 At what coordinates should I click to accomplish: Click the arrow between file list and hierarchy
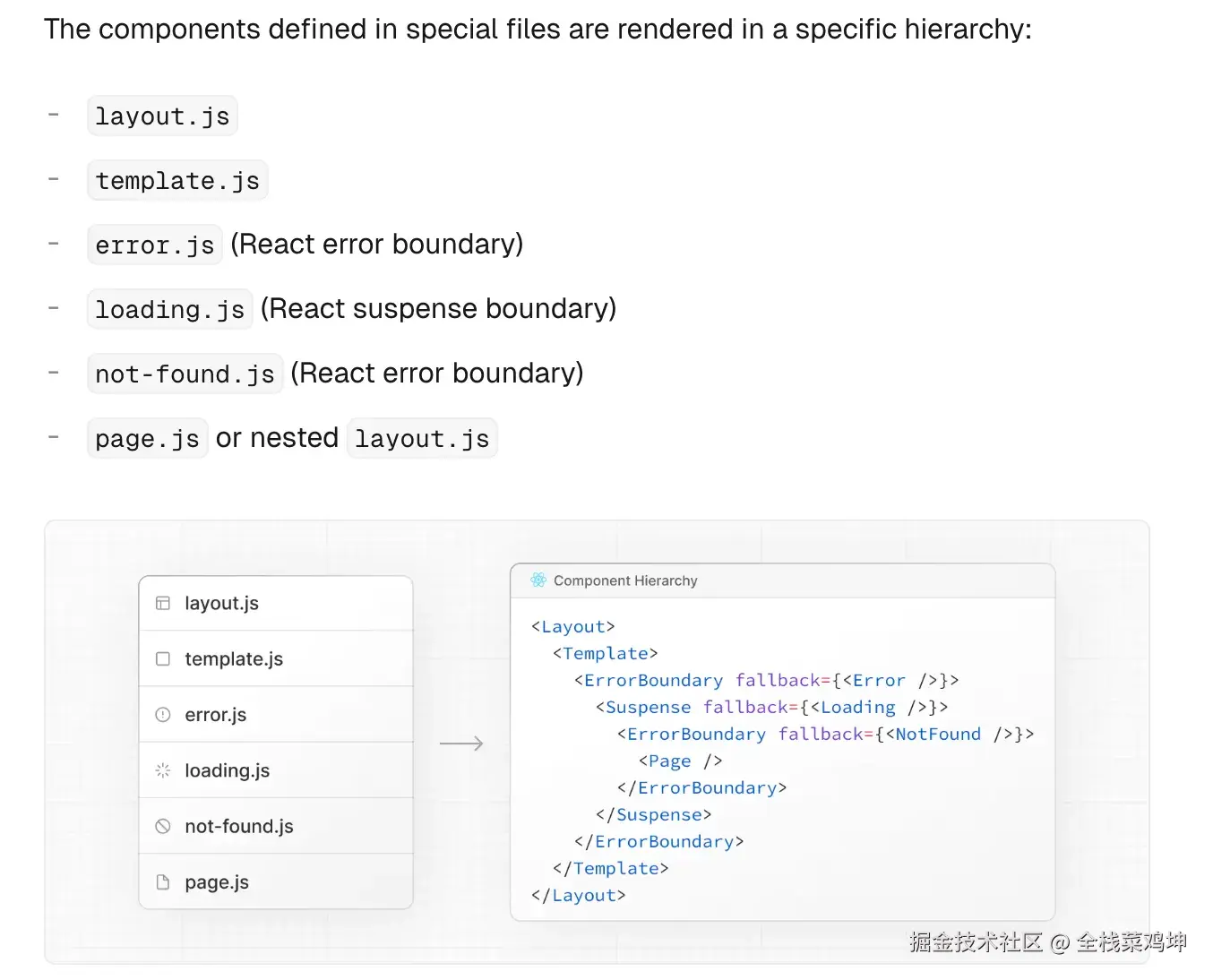(x=461, y=744)
